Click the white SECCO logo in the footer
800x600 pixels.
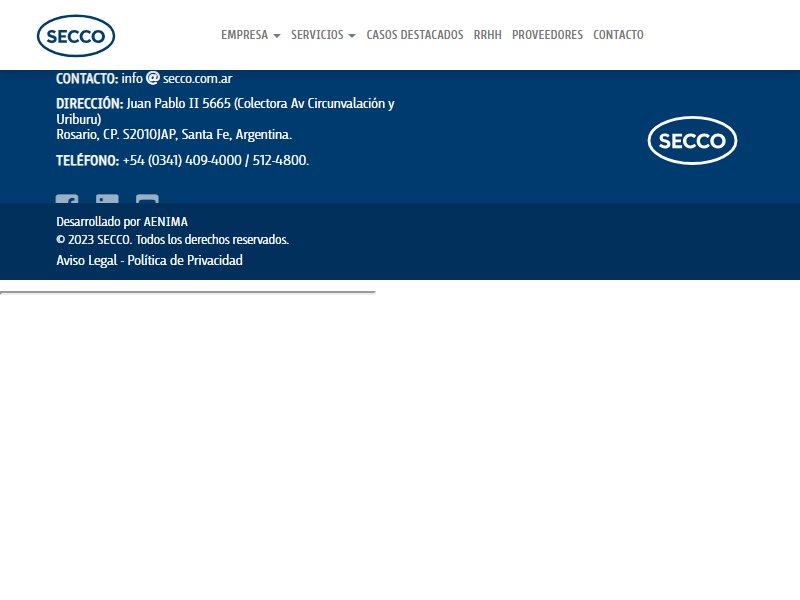[x=692, y=140]
